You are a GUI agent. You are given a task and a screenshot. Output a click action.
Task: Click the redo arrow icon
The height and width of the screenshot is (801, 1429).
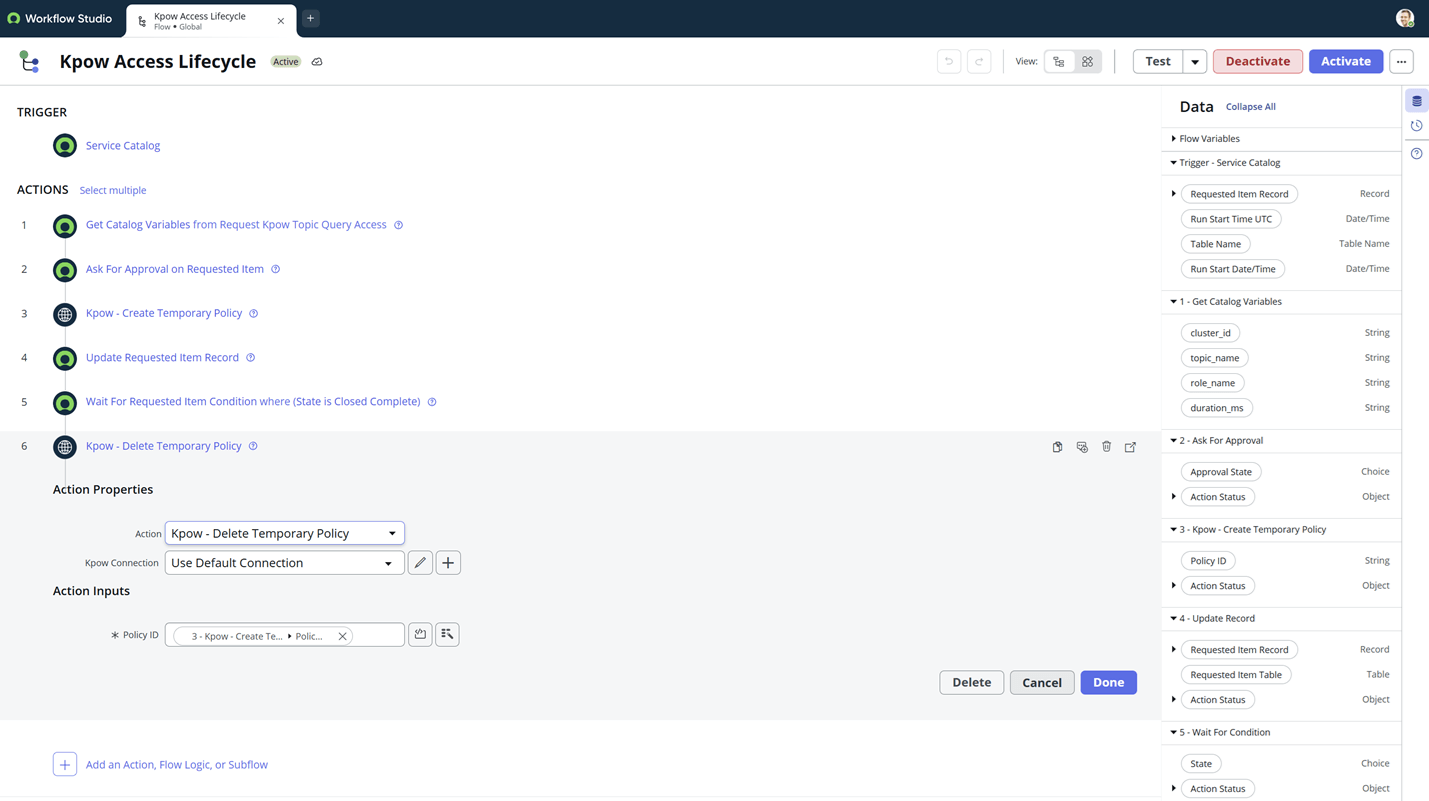coord(979,62)
